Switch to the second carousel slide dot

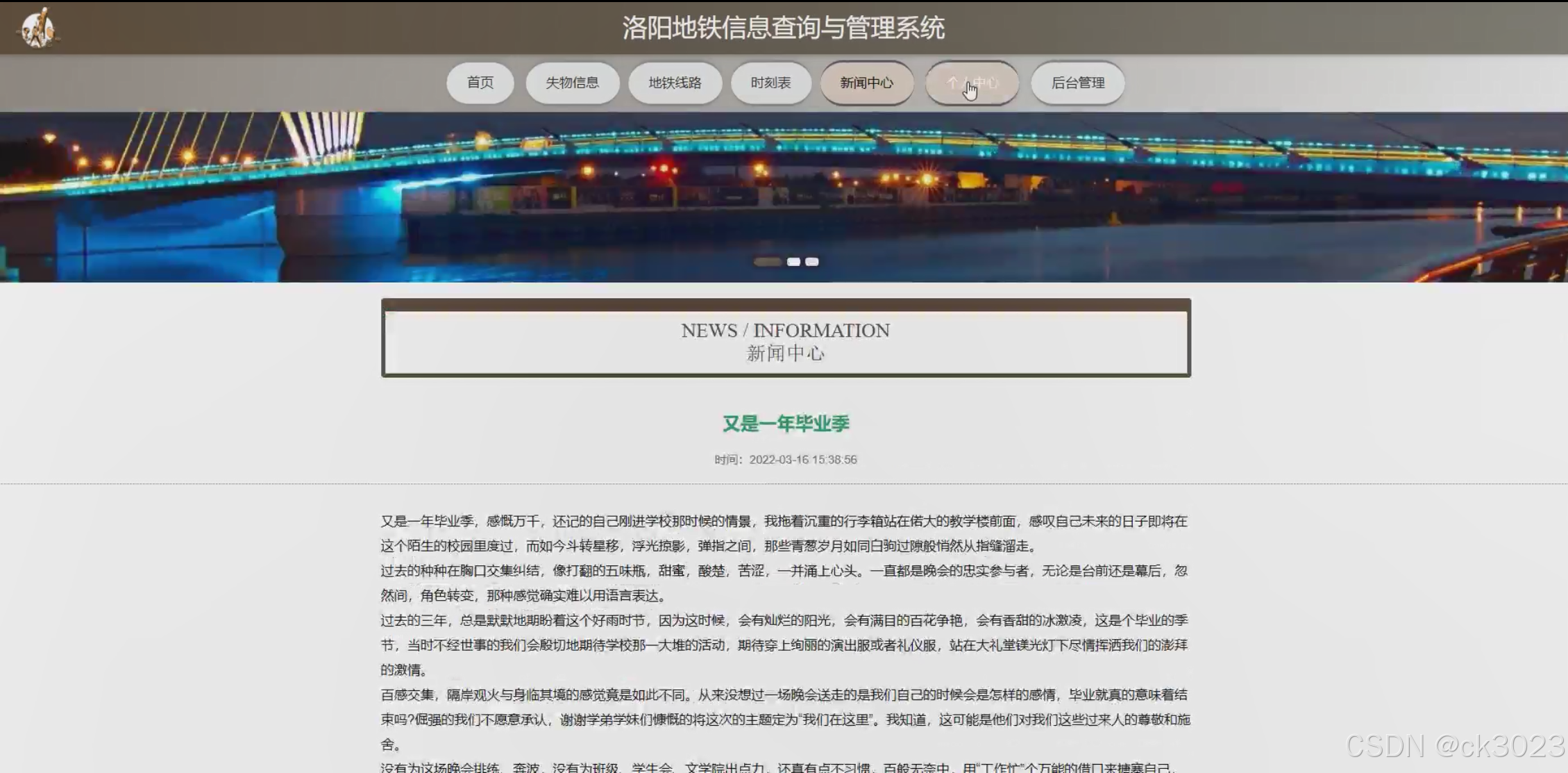point(793,262)
